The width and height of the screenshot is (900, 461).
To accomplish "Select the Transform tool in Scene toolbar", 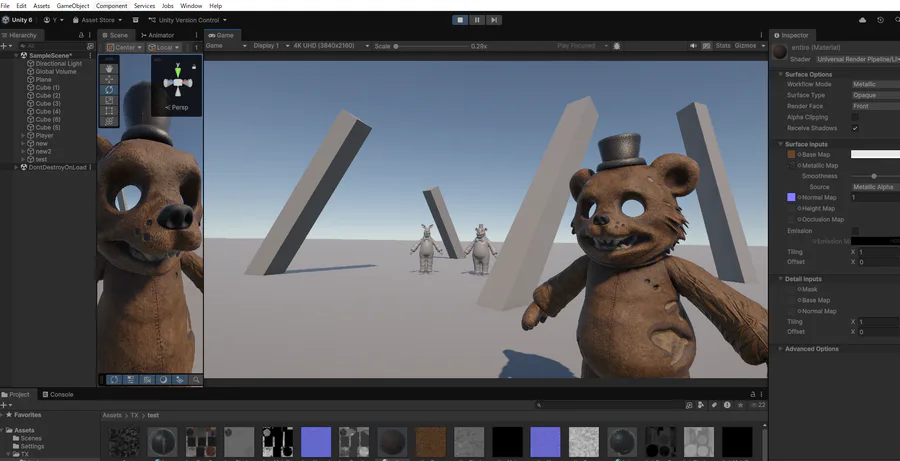I will click(x=109, y=121).
